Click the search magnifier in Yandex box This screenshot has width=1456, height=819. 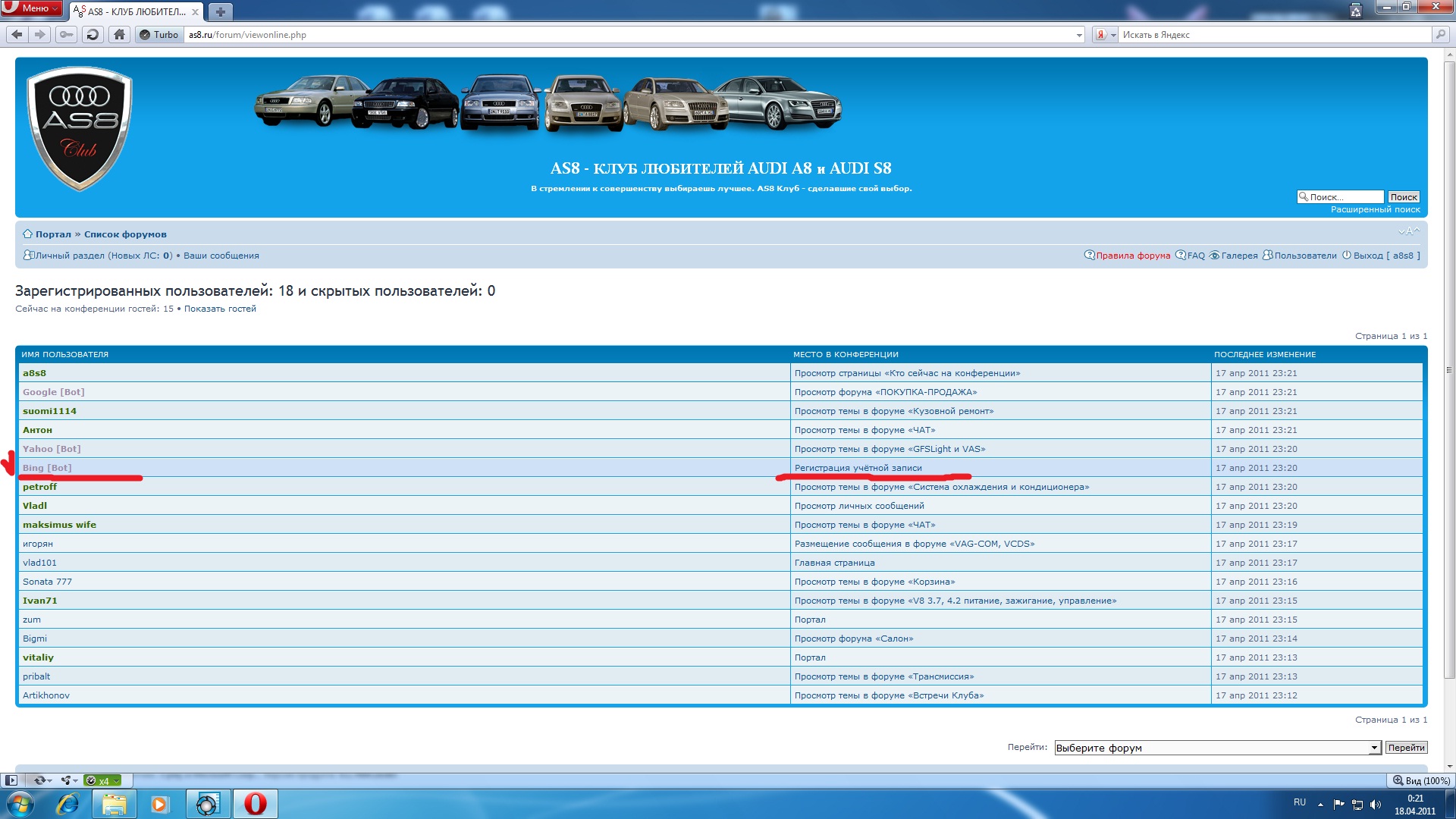tap(1440, 34)
